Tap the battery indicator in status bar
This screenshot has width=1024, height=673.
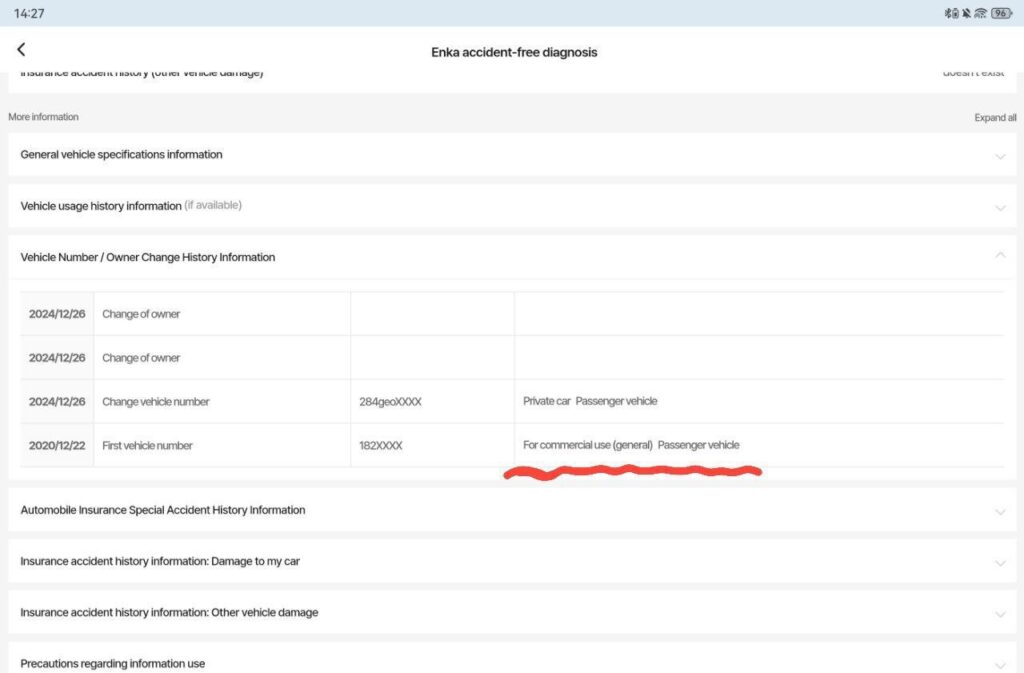point(1001,13)
